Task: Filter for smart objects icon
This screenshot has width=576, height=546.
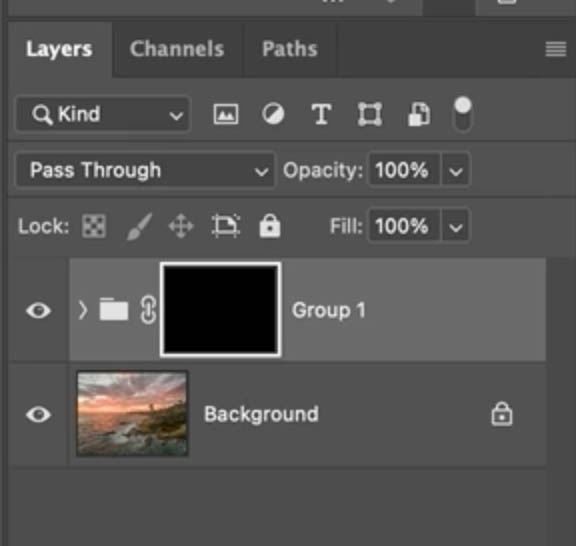Action: [x=419, y=114]
